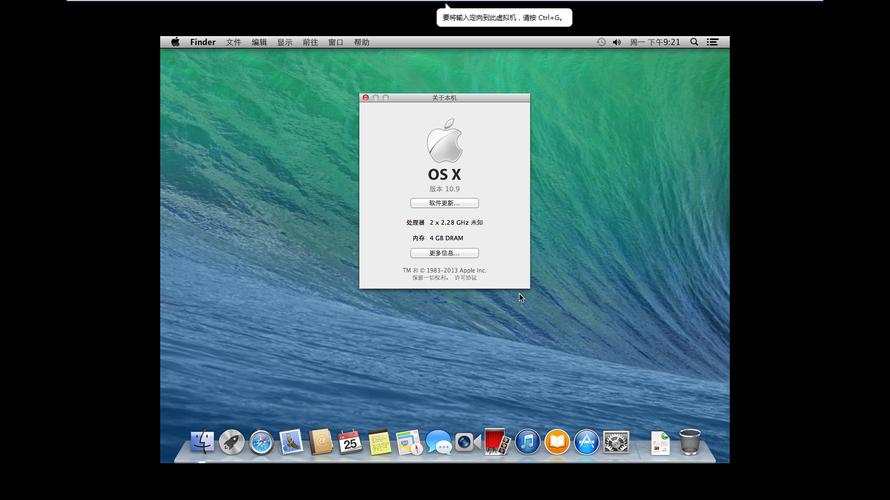Click the 更多信息... button
This screenshot has width=890, height=500.
pyautogui.click(x=444, y=253)
